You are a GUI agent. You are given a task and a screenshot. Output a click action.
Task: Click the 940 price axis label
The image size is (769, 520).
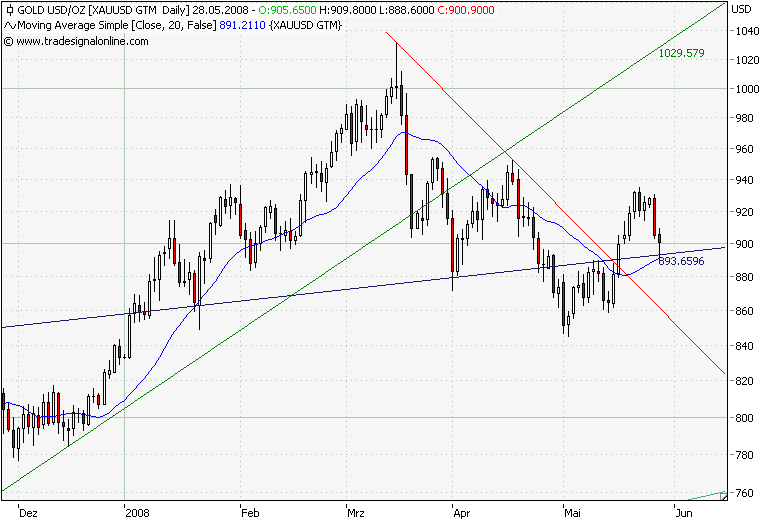pos(744,180)
